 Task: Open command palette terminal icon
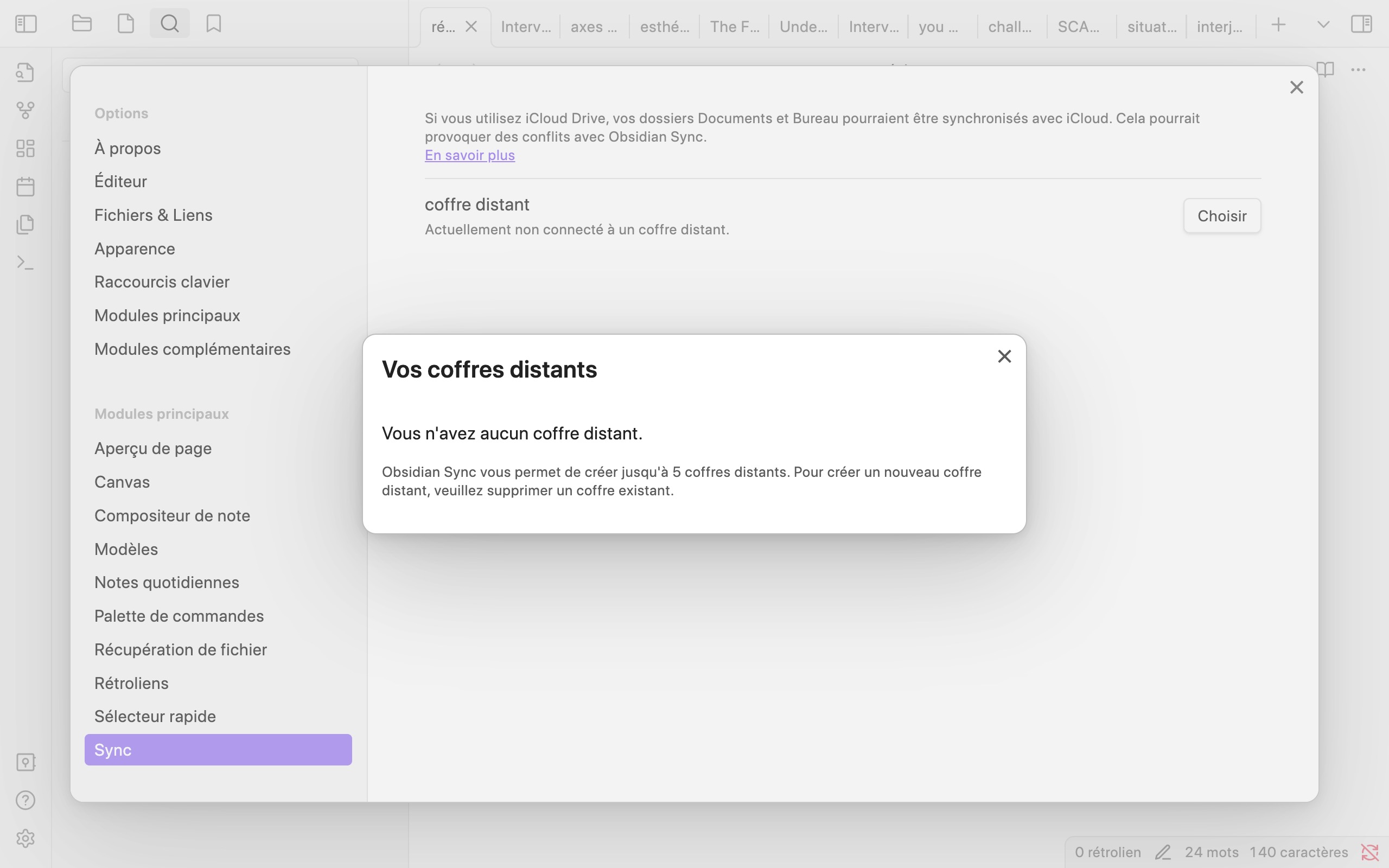click(26, 263)
